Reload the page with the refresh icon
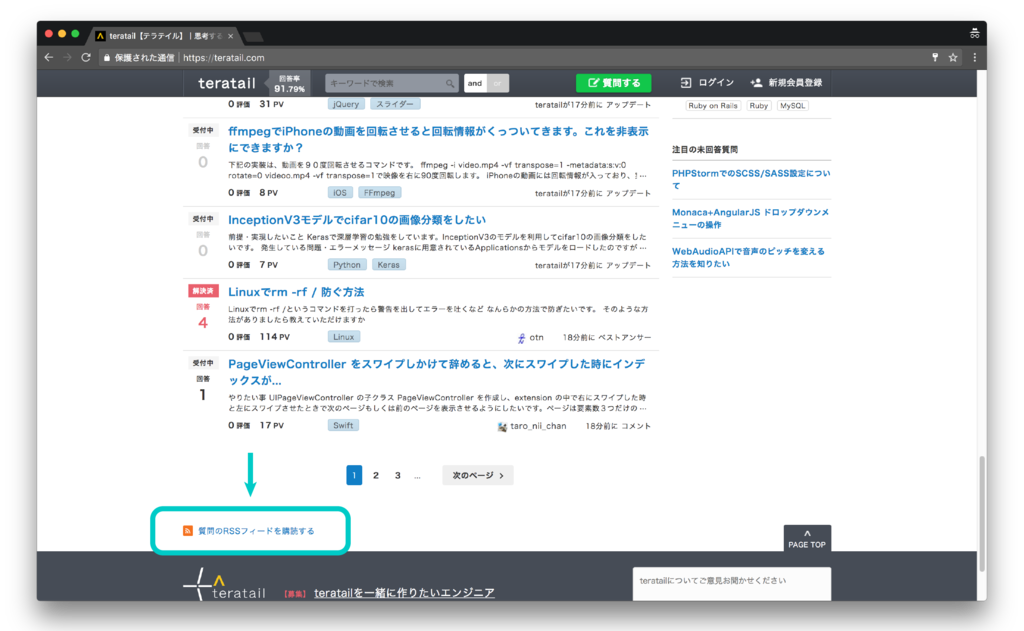The height and width of the screenshot is (631, 1024). pyautogui.click(x=86, y=57)
